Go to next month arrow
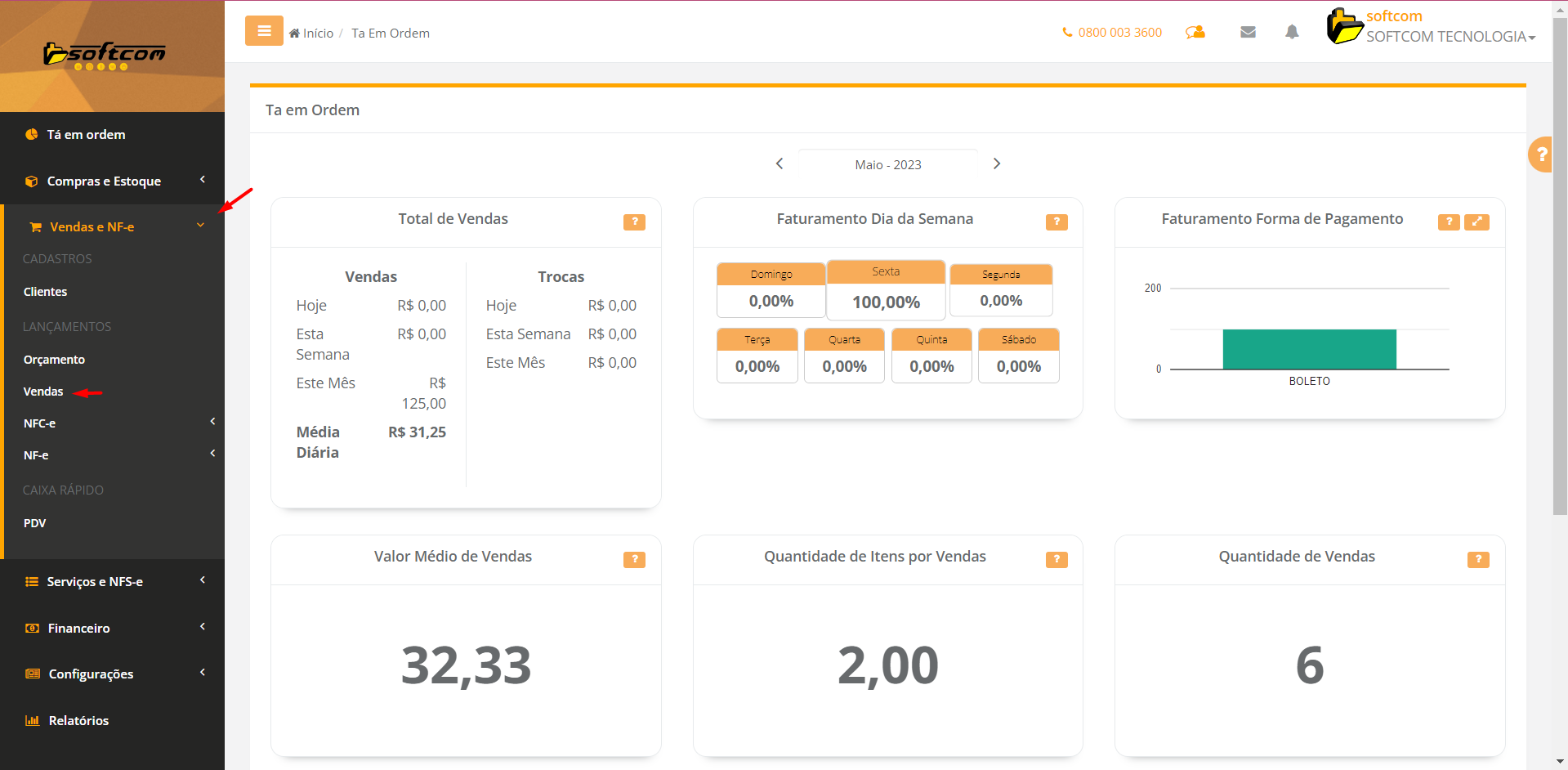 click(x=997, y=163)
